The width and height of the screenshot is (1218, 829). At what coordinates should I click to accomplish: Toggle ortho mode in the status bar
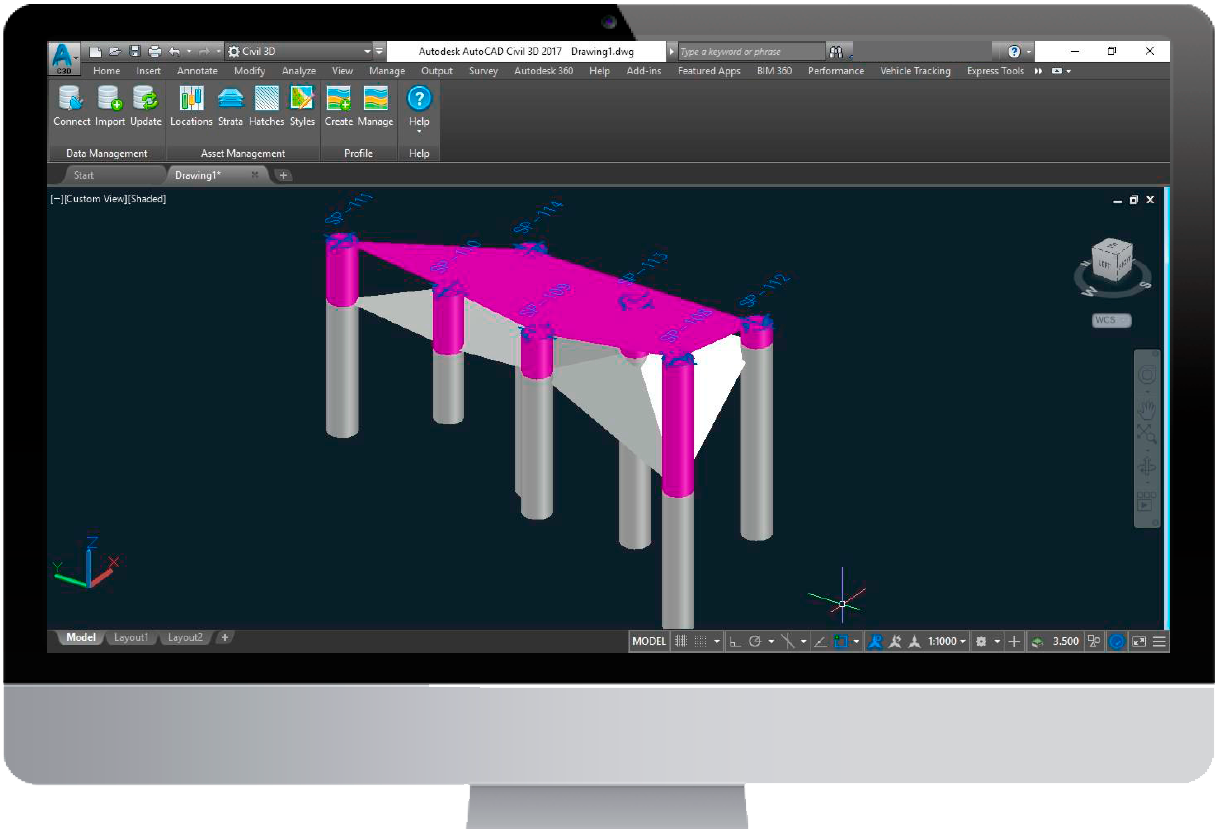[x=734, y=642]
